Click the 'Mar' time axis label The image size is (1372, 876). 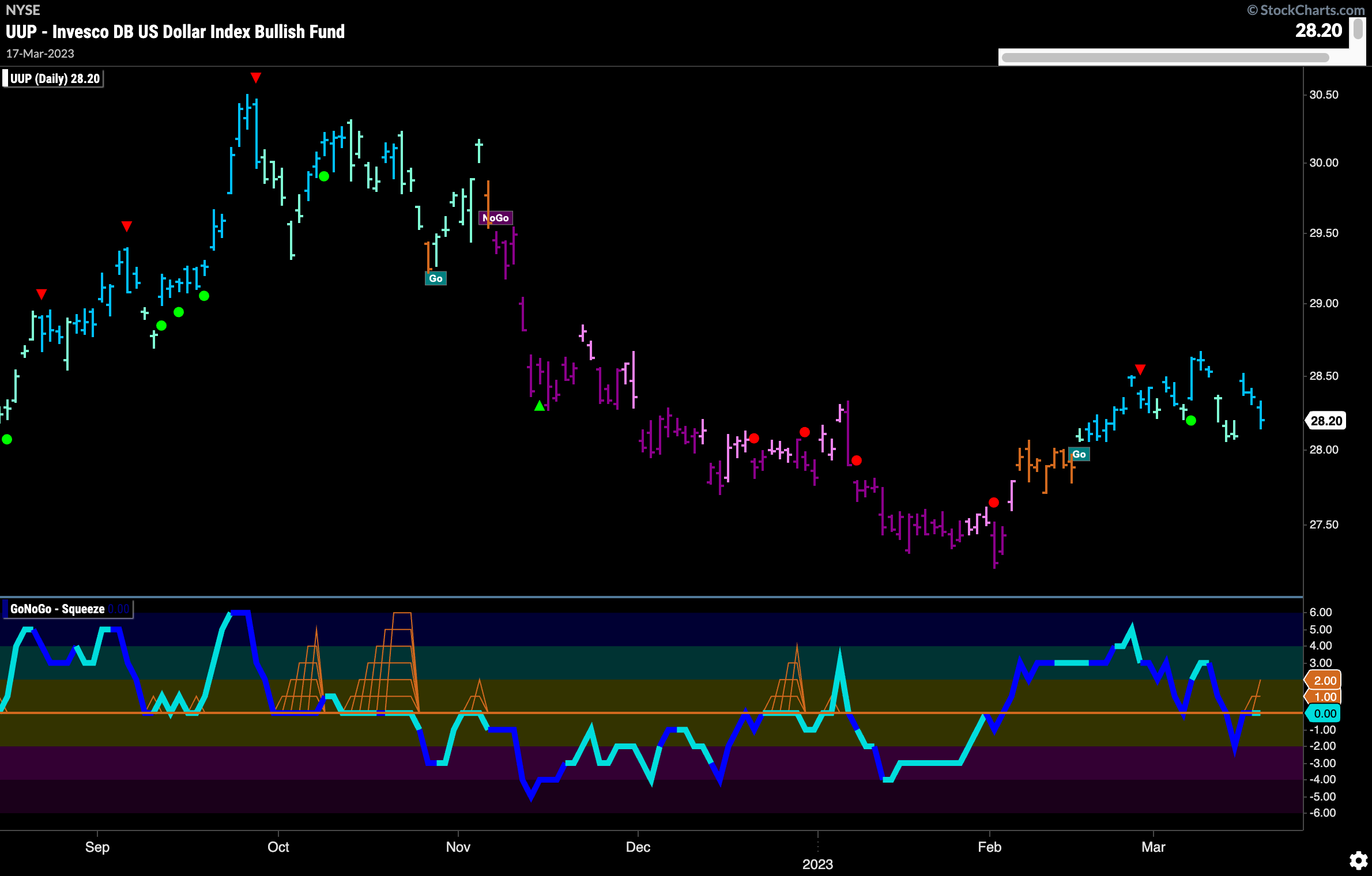click(x=1154, y=847)
